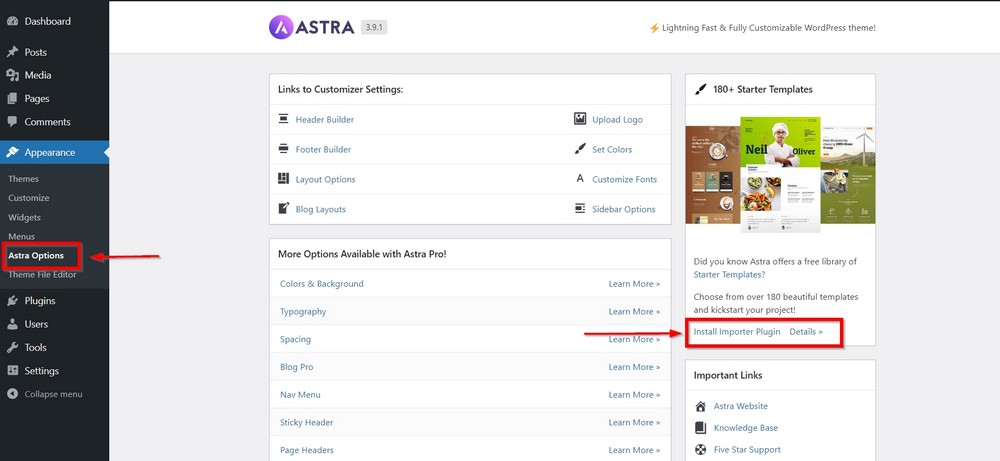Open the Header Builder link
The width and height of the screenshot is (1000, 461).
[325, 119]
